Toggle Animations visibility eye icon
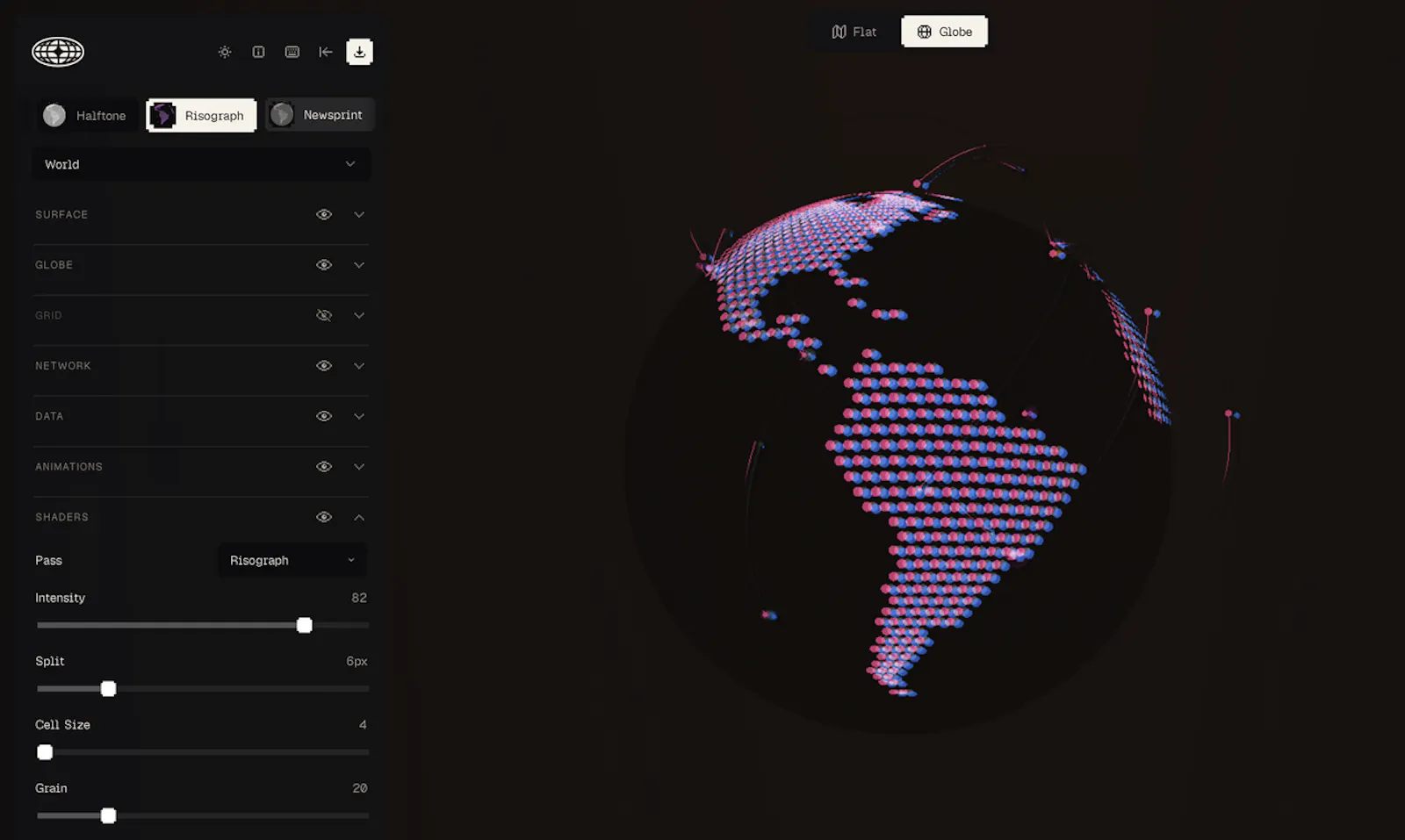The image size is (1405, 840). [x=324, y=467]
